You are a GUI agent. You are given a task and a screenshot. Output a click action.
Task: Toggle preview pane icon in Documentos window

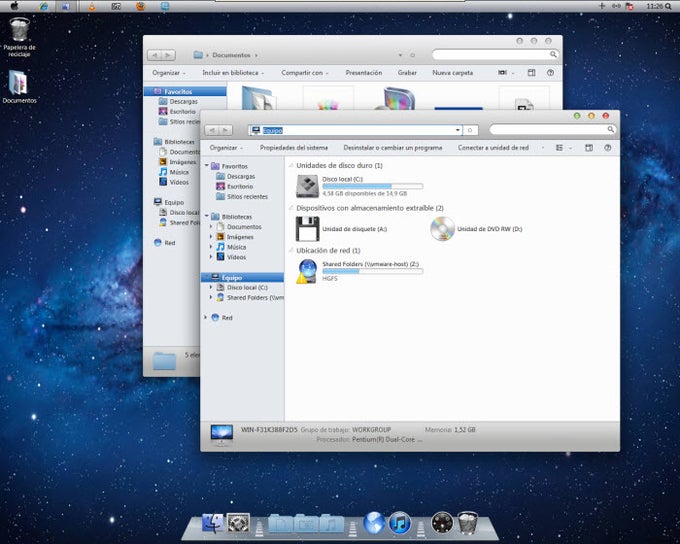(531, 73)
